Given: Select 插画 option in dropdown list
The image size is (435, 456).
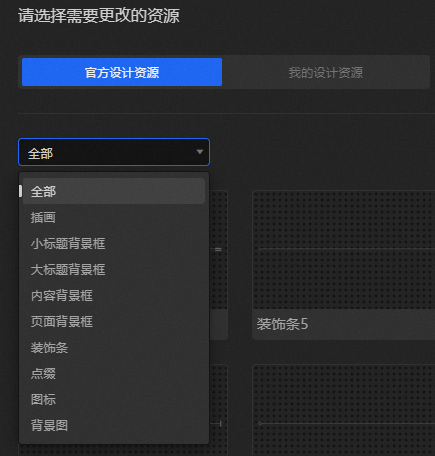Looking at the screenshot, I should click(114, 217).
